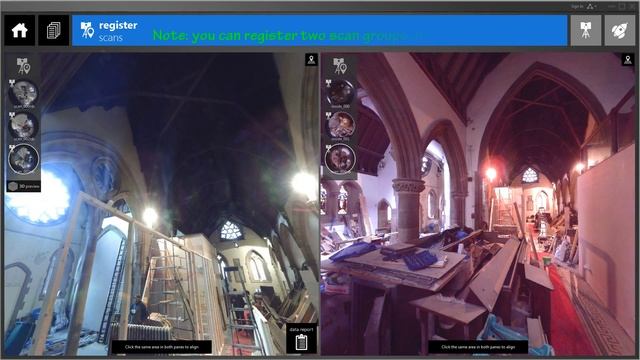Toggle the 3D preview button
The height and width of the screenshot is (360, 640).
click(24, 186)
